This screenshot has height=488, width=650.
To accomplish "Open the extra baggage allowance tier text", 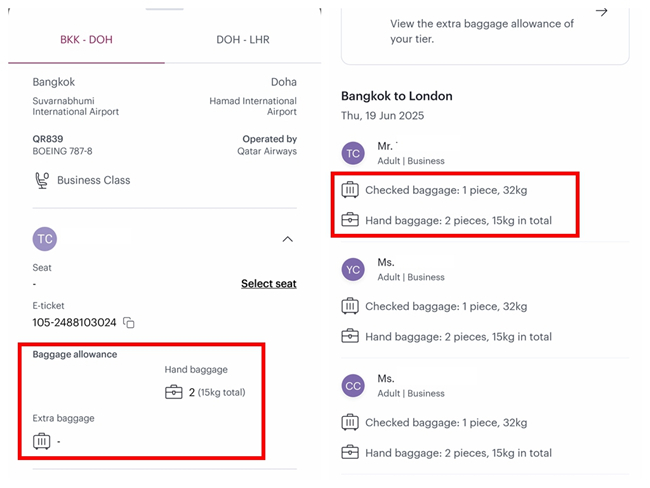I will pyautogui.click(x=468, y=31).
